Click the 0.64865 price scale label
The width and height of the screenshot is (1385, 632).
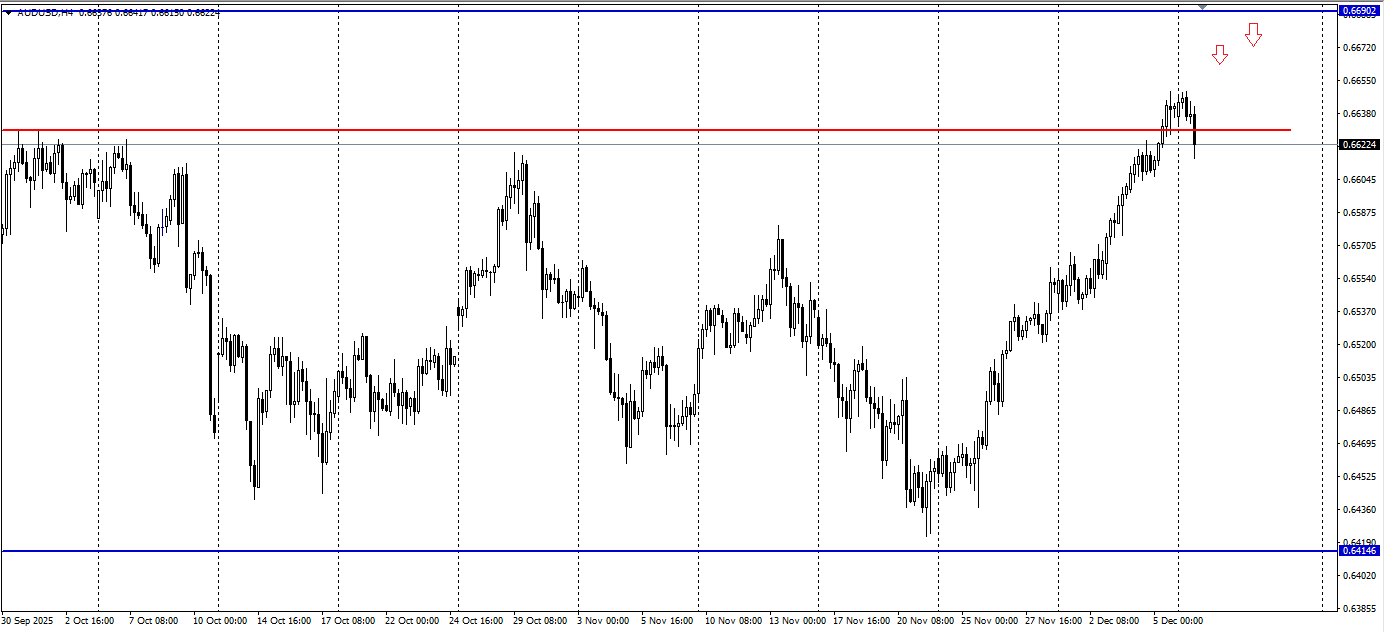pos(1361,410)
